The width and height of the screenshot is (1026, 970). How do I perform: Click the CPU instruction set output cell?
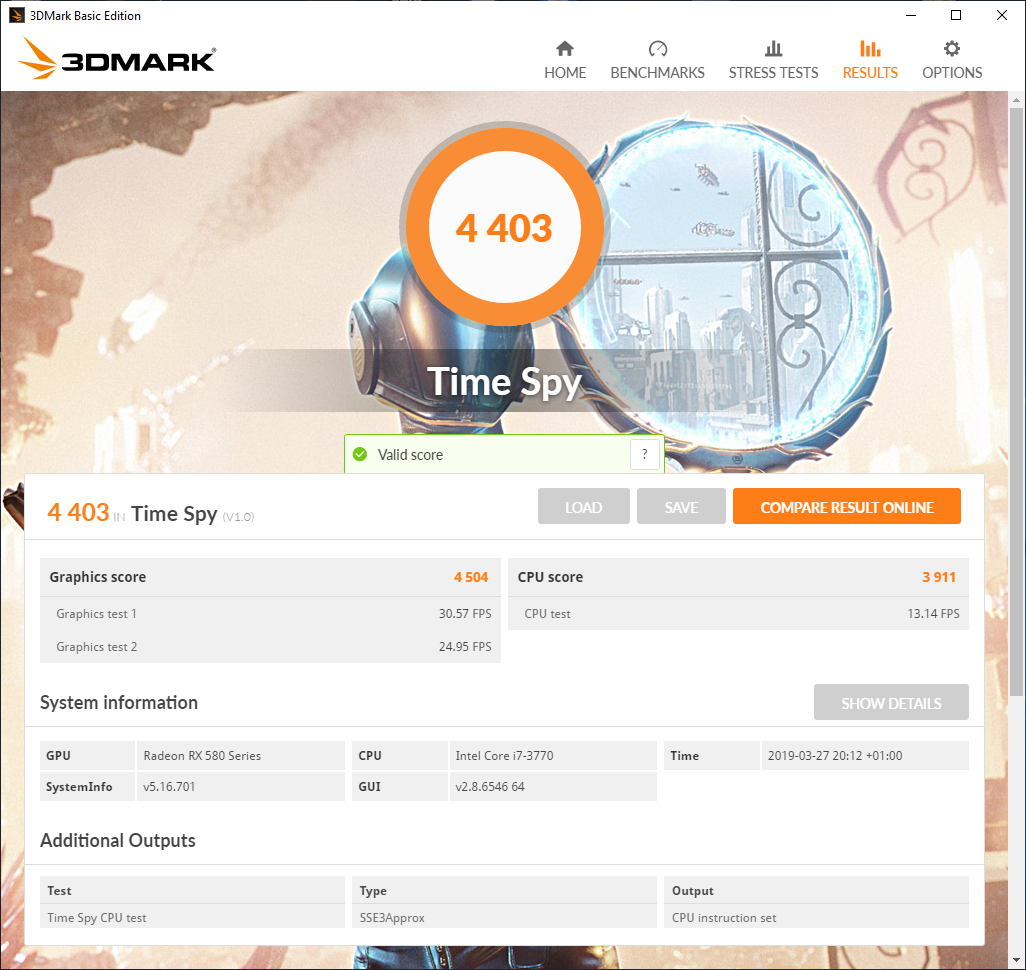[x=817, y=918]
